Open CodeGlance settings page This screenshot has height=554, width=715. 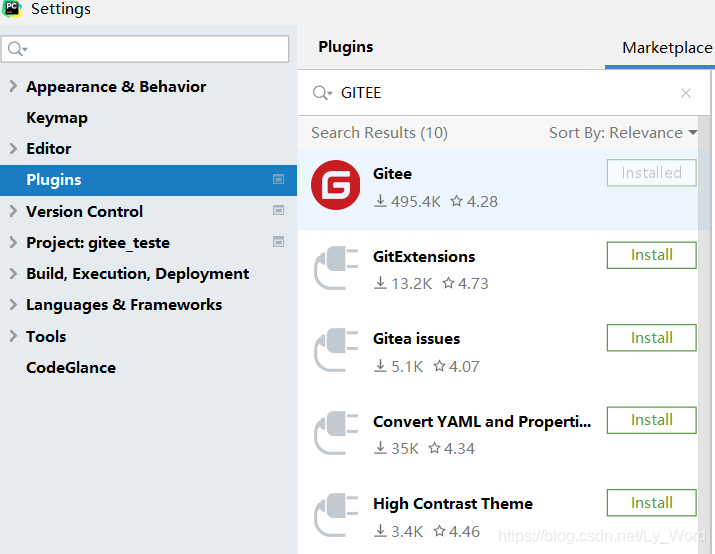[71, 368]
